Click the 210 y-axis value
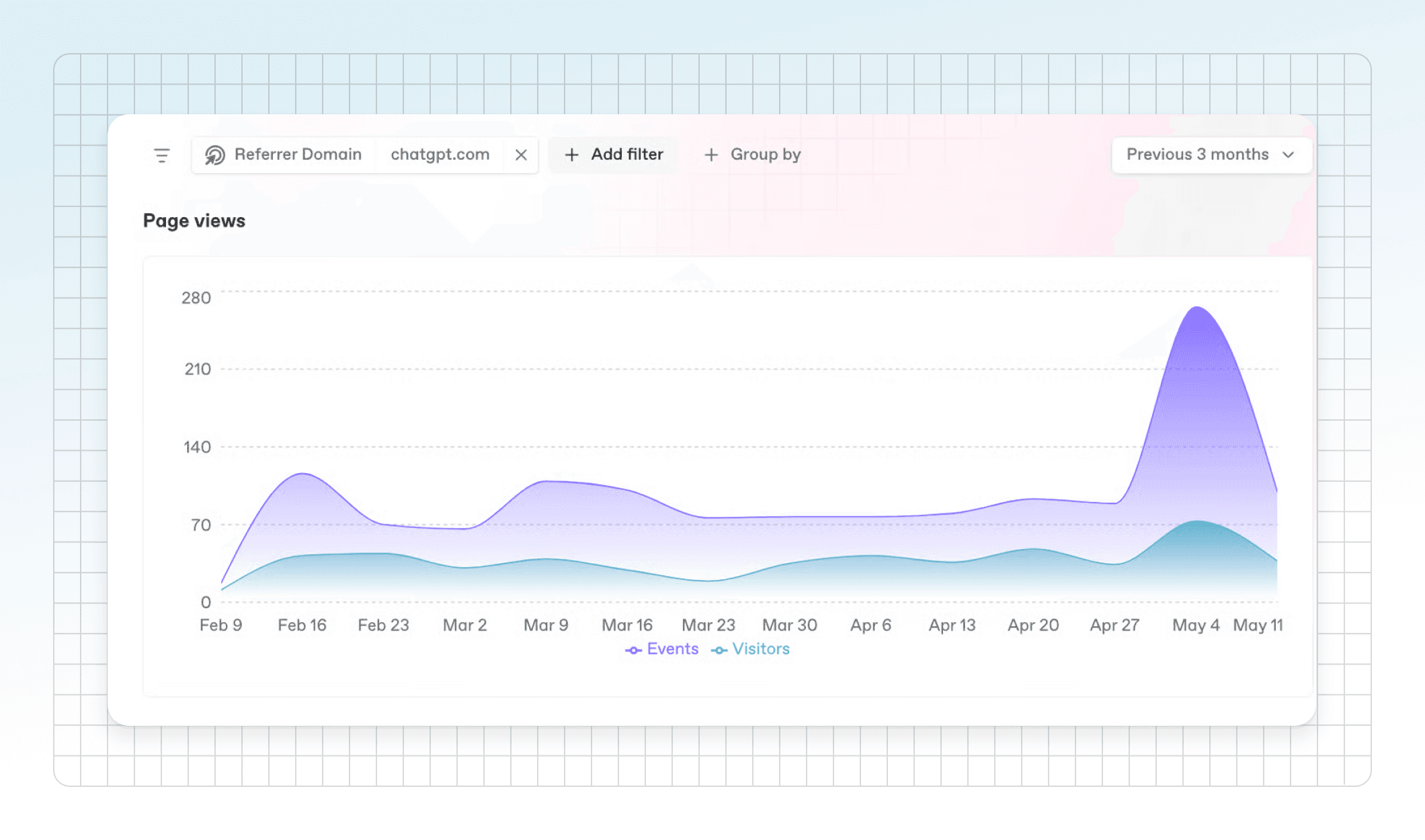This screenshot has width=1425, height=840. coord(198,369)
